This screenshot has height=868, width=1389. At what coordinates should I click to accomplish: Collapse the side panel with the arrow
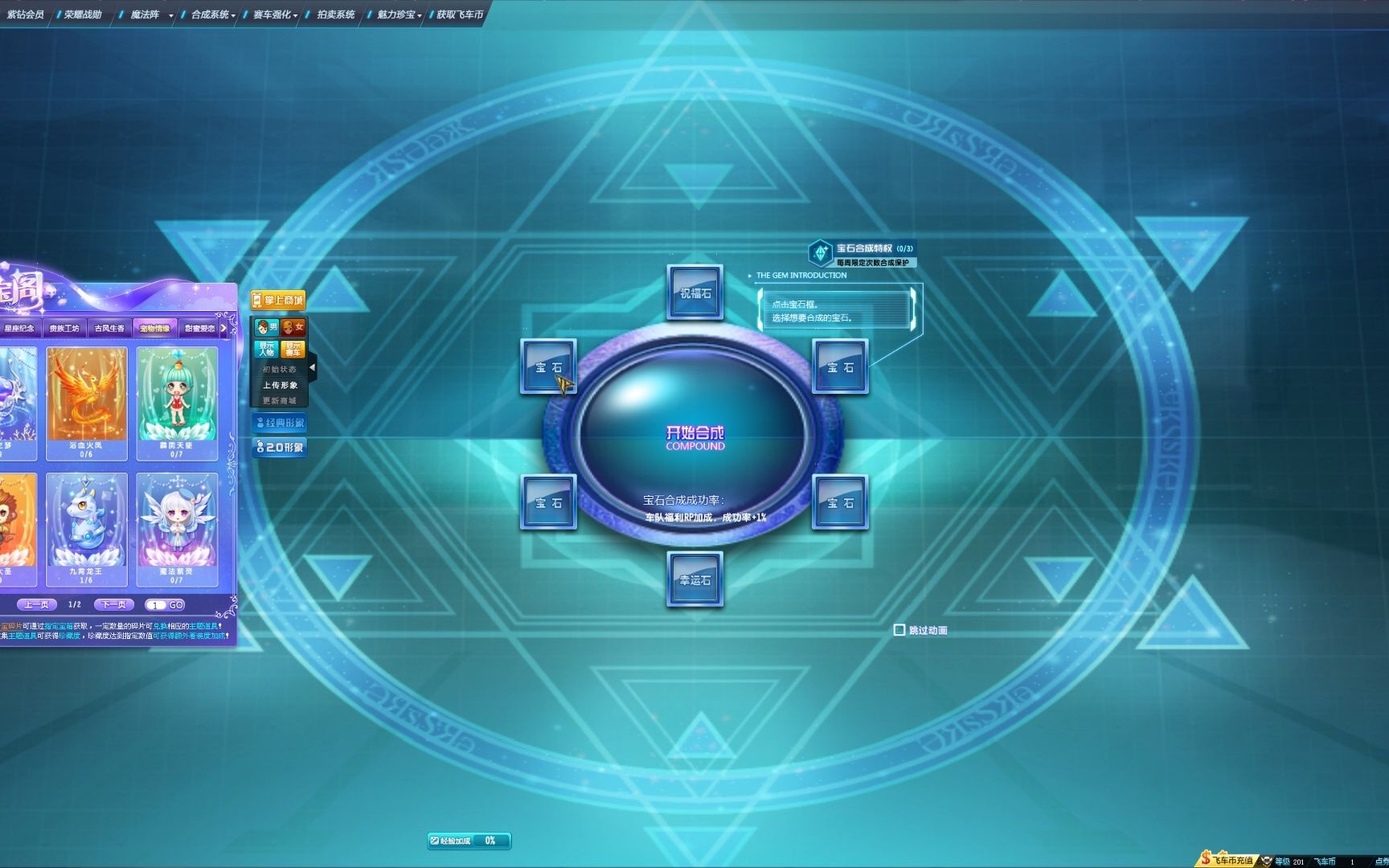(313, 368)
